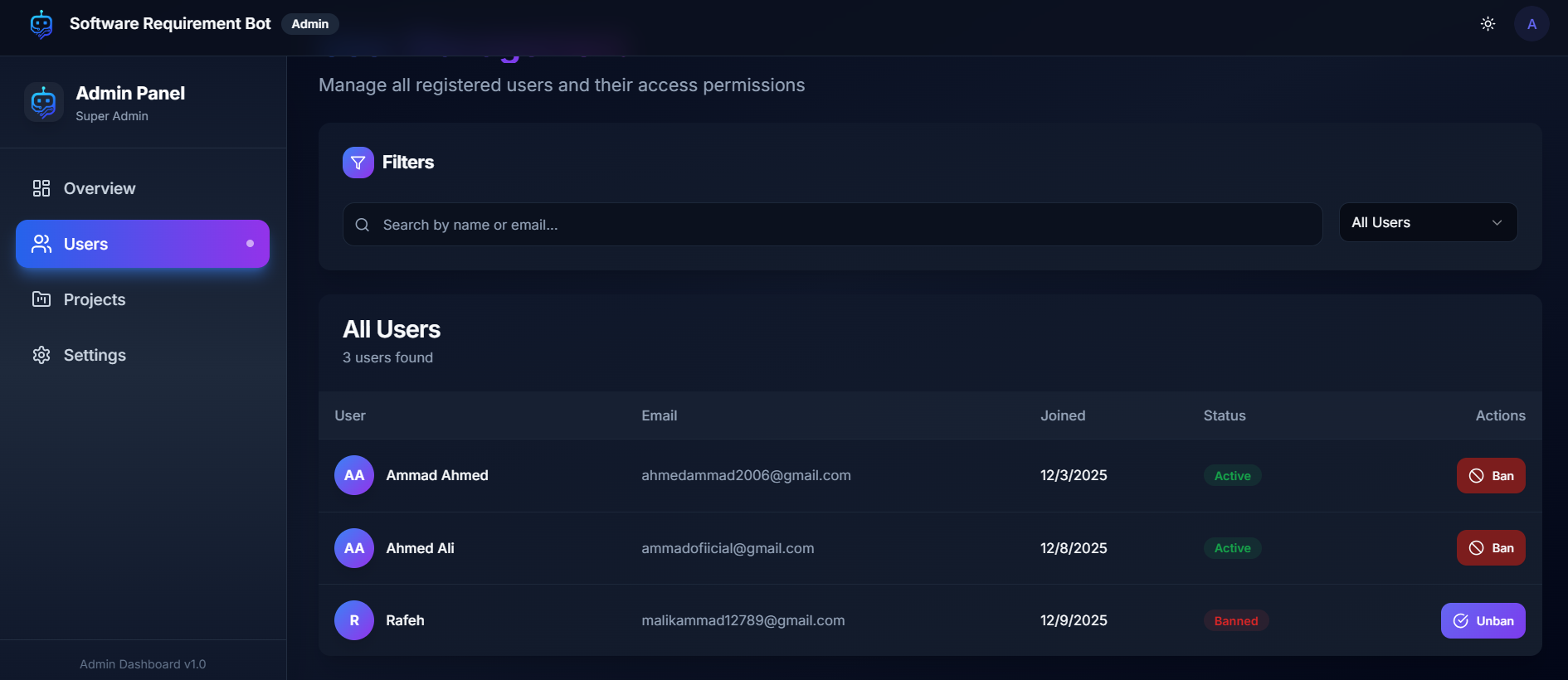Click email malikammad12789@gmail.com
The image size is (1568, 680).
coord(743,620)
